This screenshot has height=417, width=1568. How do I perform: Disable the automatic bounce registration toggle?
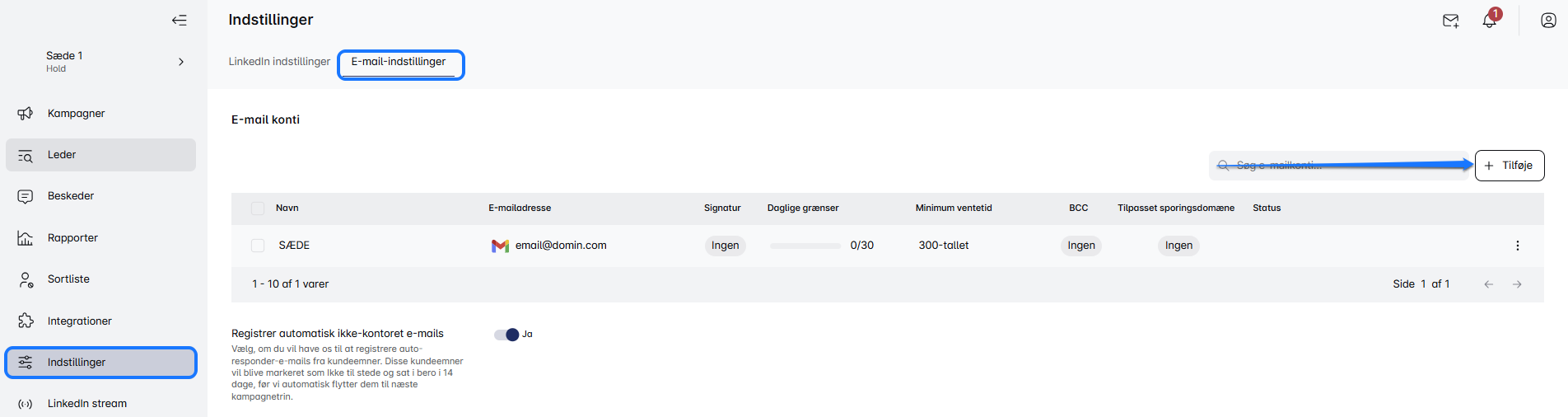507,335
